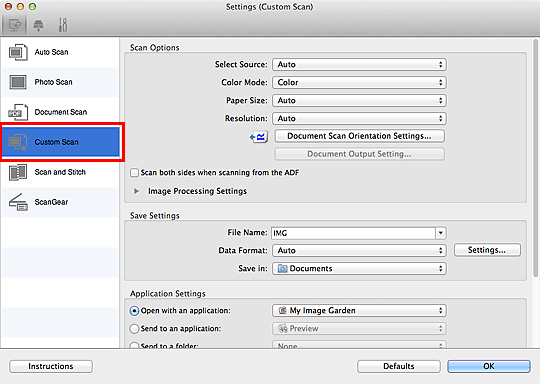Click the File Name input field

(353, 233)
